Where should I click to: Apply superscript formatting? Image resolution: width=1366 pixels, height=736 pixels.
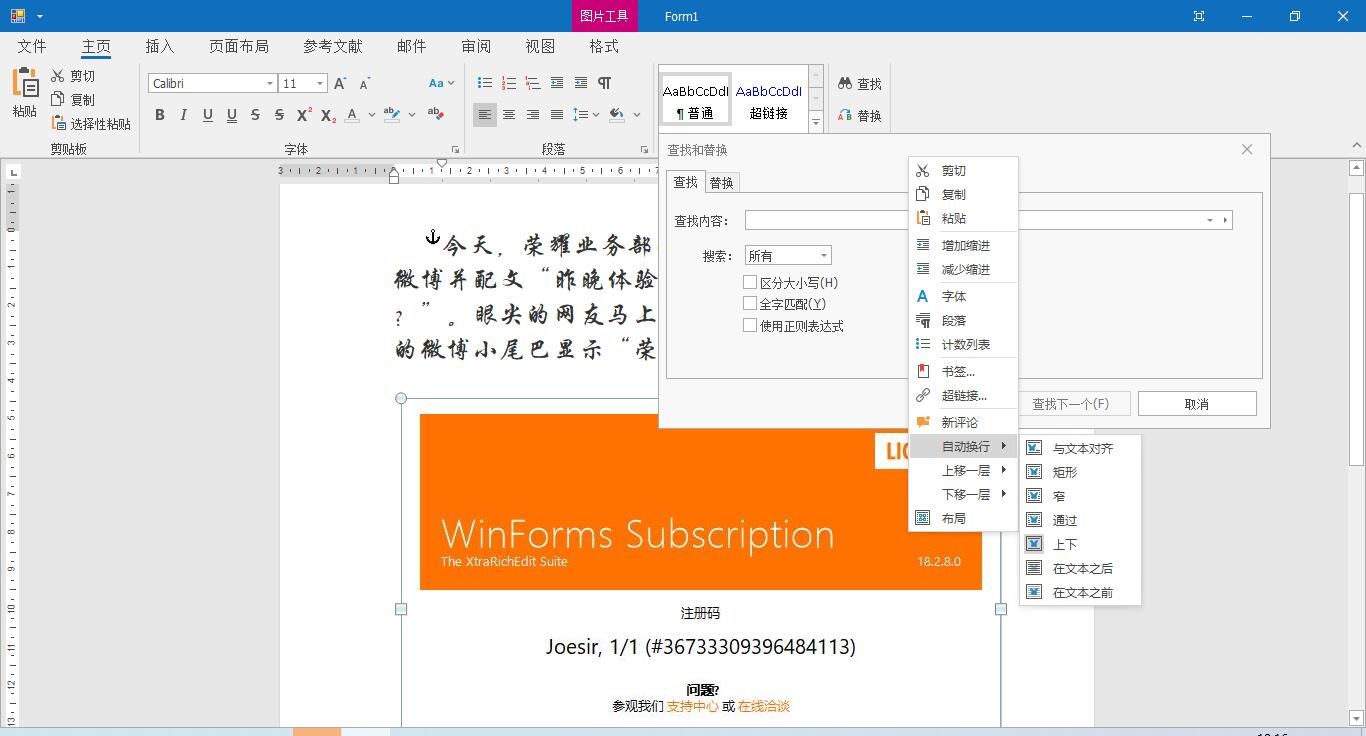303,115
